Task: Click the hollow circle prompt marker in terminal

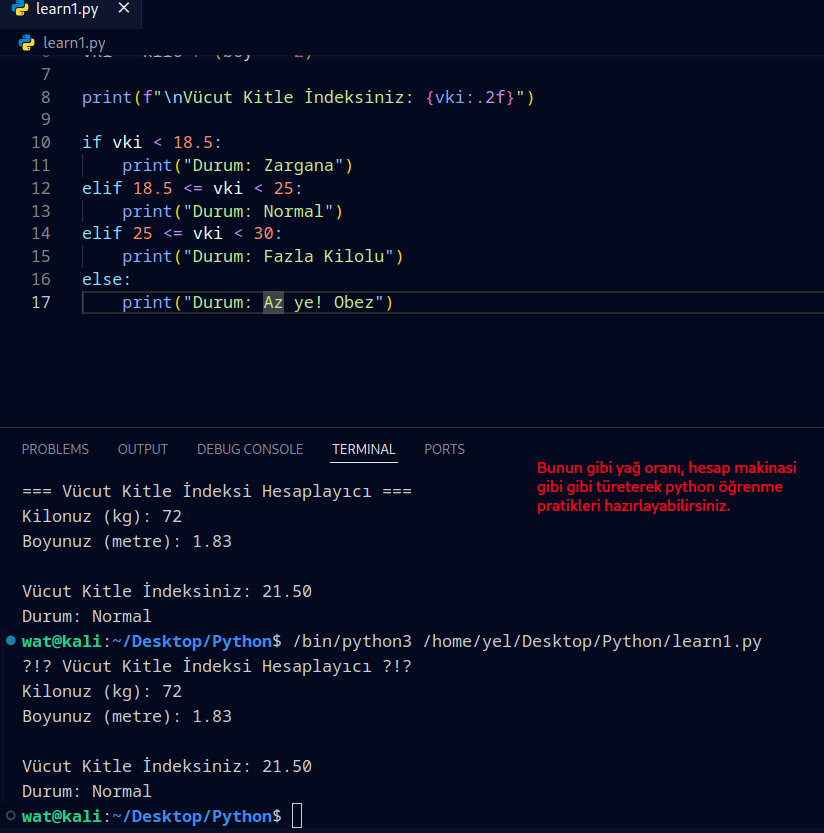Action: (11, 815)
